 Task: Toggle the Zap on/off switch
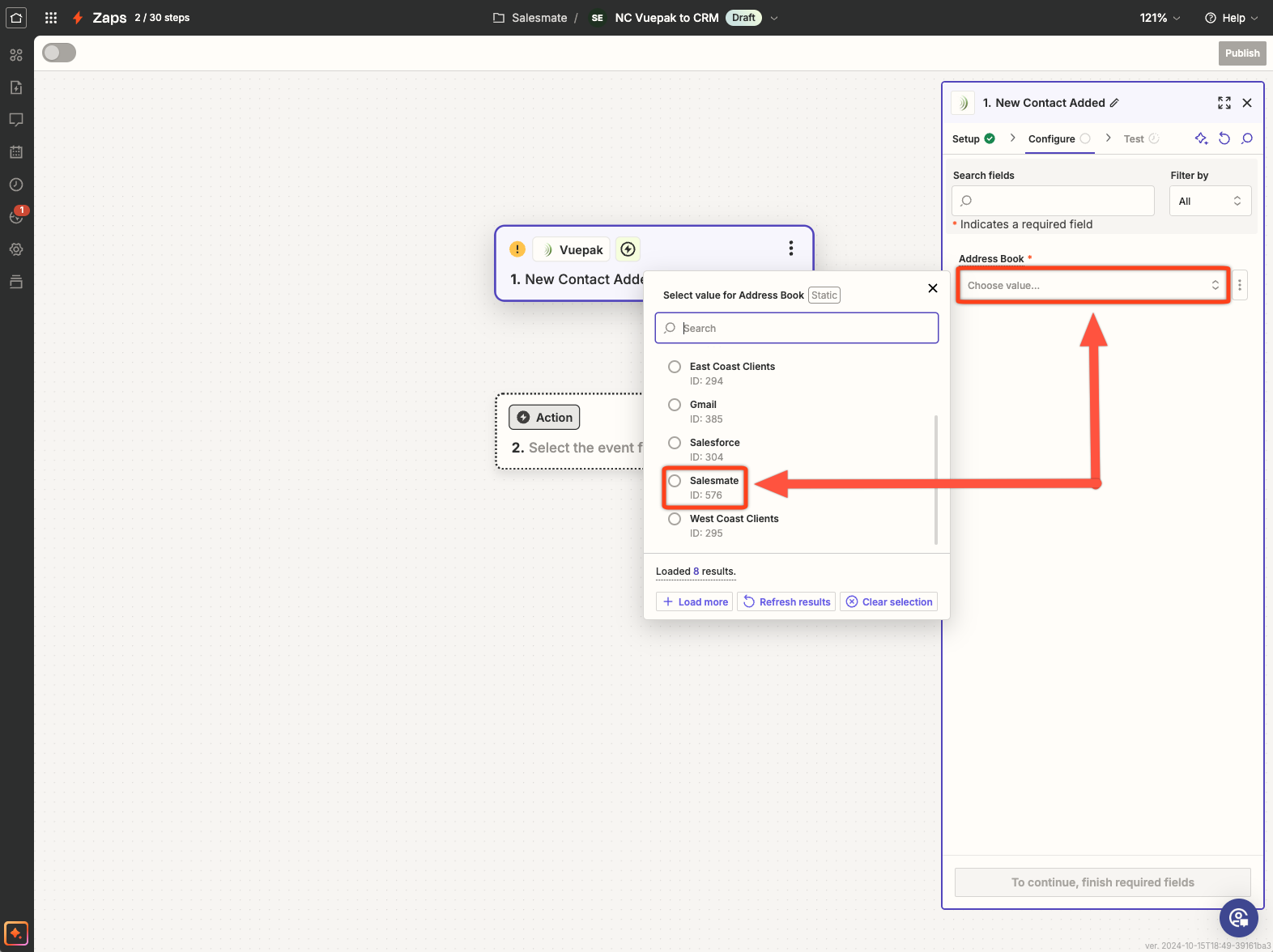[59, 53]
